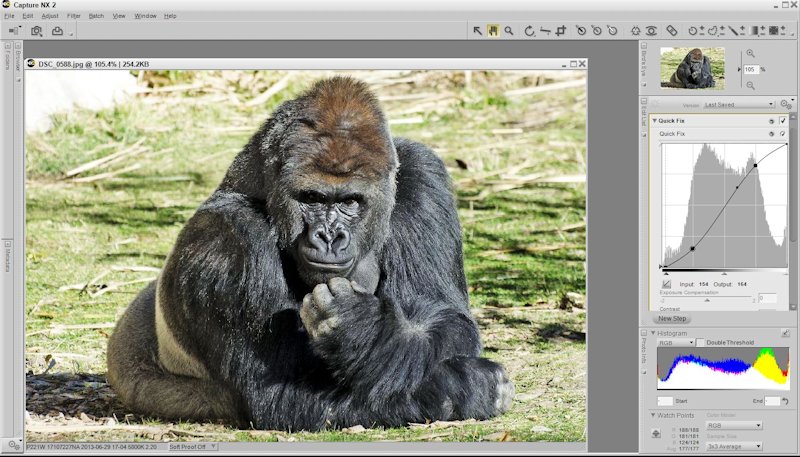Click the black point slider under curve

666,274
